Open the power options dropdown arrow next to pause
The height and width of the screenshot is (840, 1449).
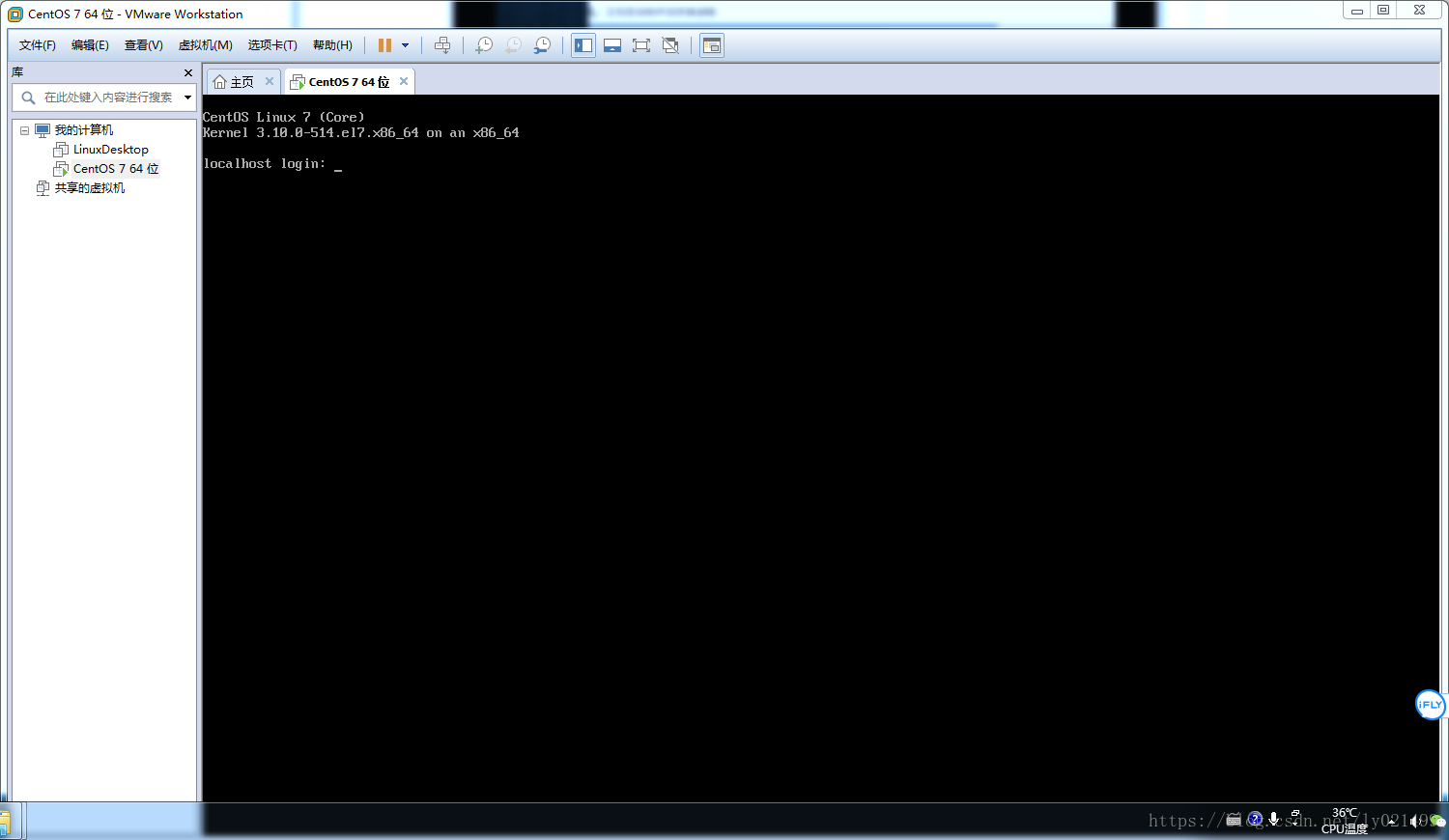click(x=405, y=45)
